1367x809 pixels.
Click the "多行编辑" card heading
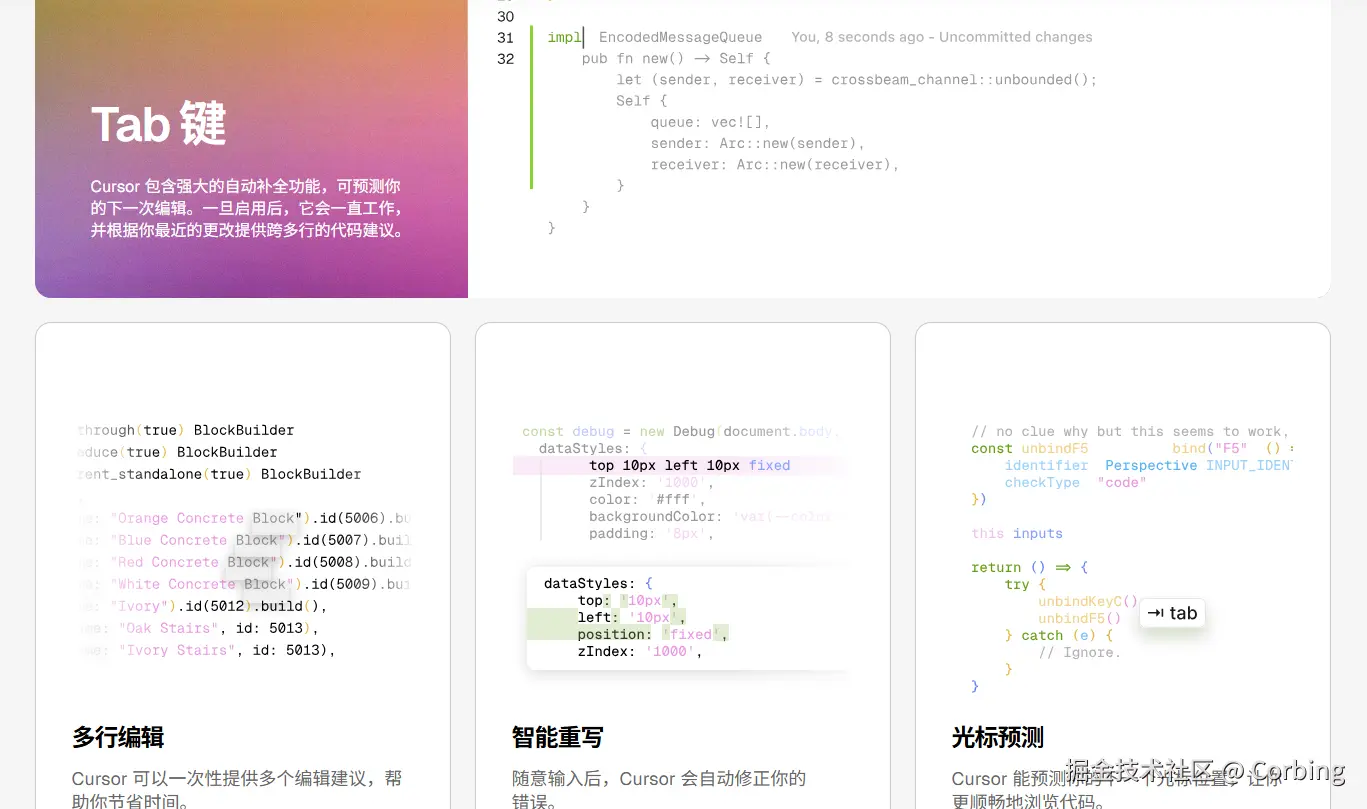(118, 738)
